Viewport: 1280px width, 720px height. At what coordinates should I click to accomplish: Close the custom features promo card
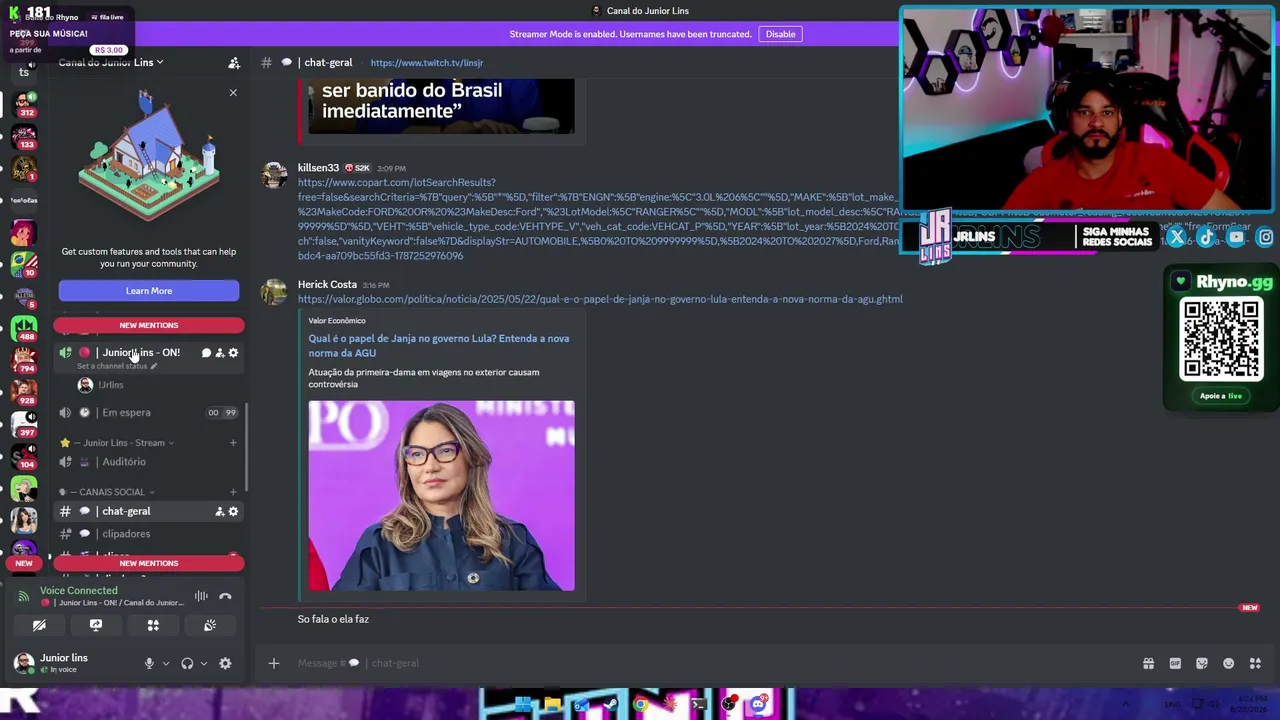click(x=233, y=93)
